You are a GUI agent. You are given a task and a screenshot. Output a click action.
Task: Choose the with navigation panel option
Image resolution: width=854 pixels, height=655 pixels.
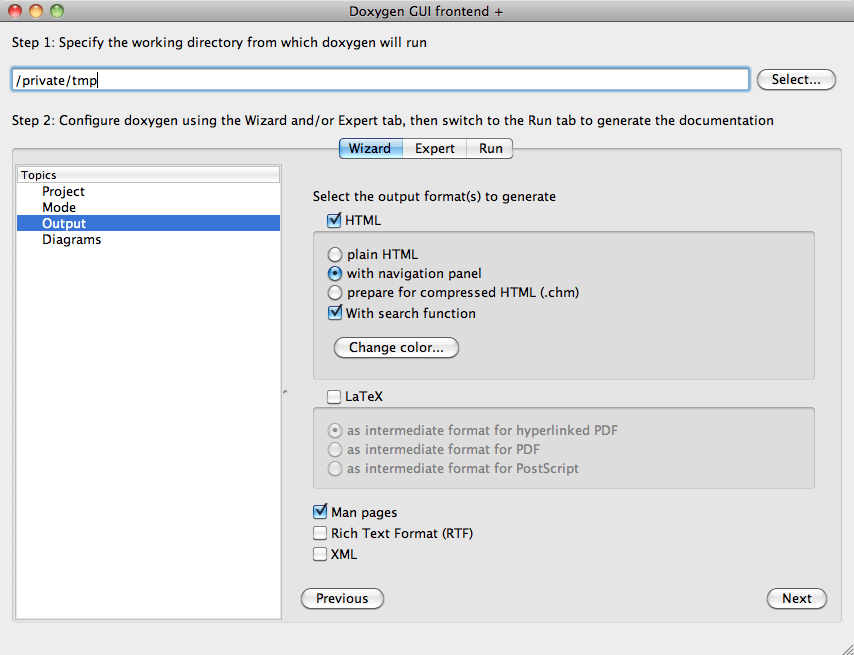[x=334, y=273]
